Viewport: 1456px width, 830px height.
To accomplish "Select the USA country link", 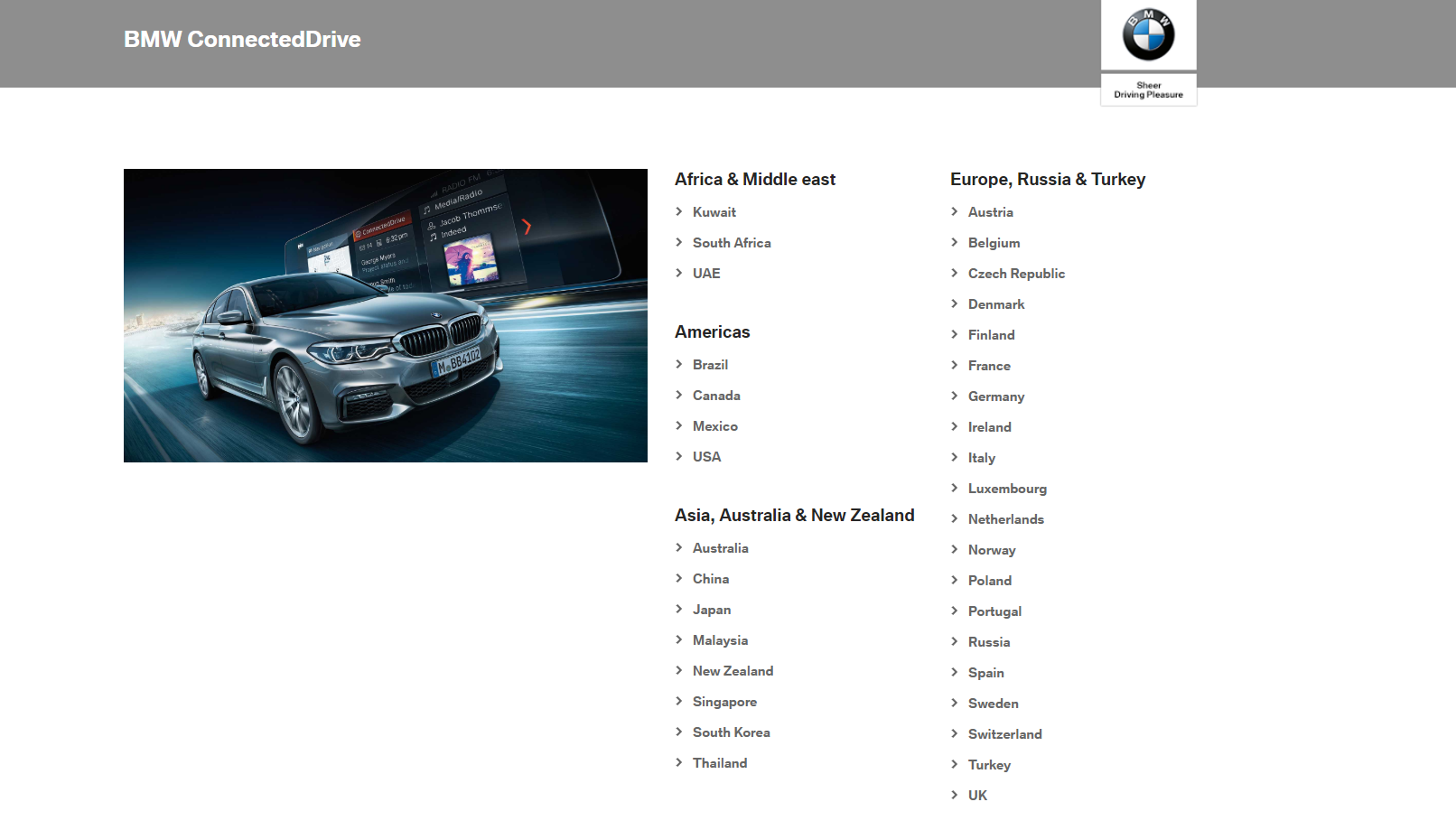I will [706, 457].
